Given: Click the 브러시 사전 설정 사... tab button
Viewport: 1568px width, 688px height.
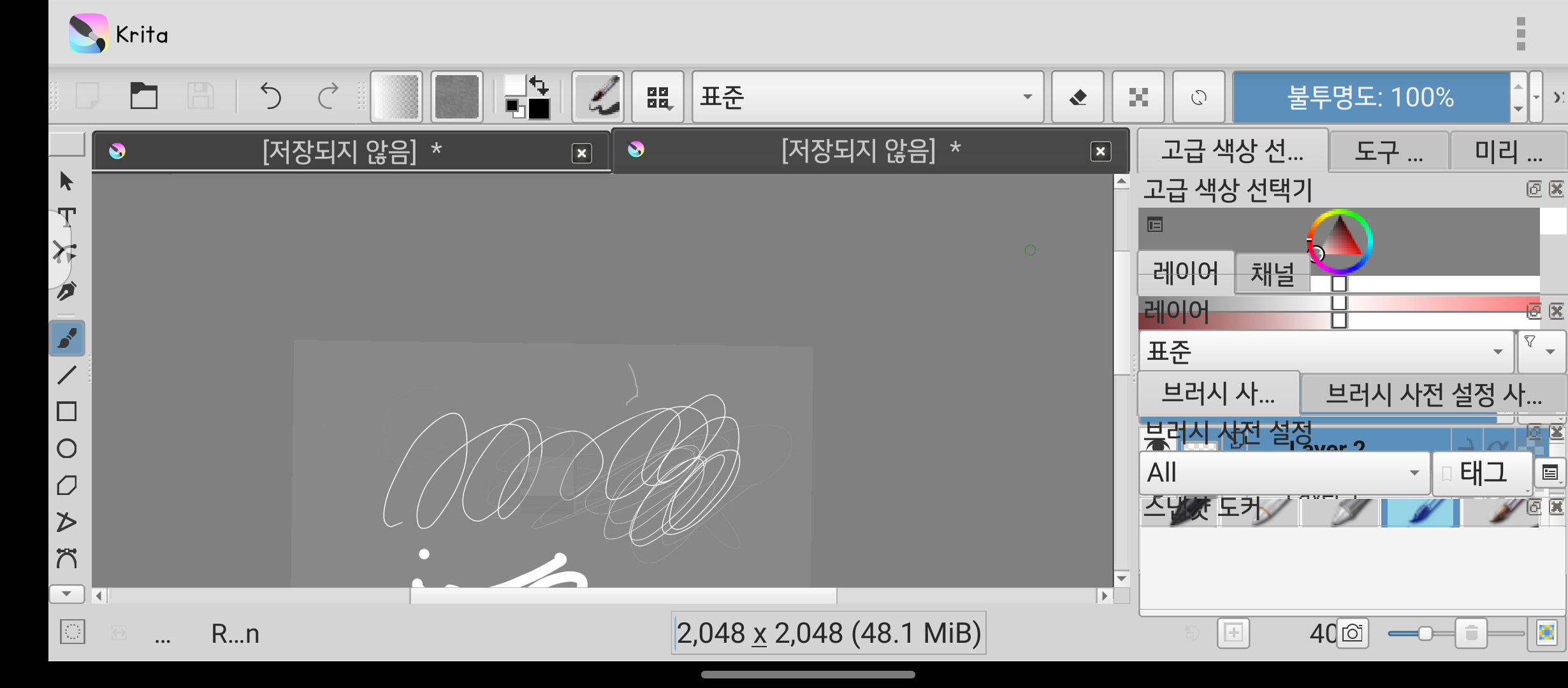Looking at the screenshot, I should (1433, 394).
